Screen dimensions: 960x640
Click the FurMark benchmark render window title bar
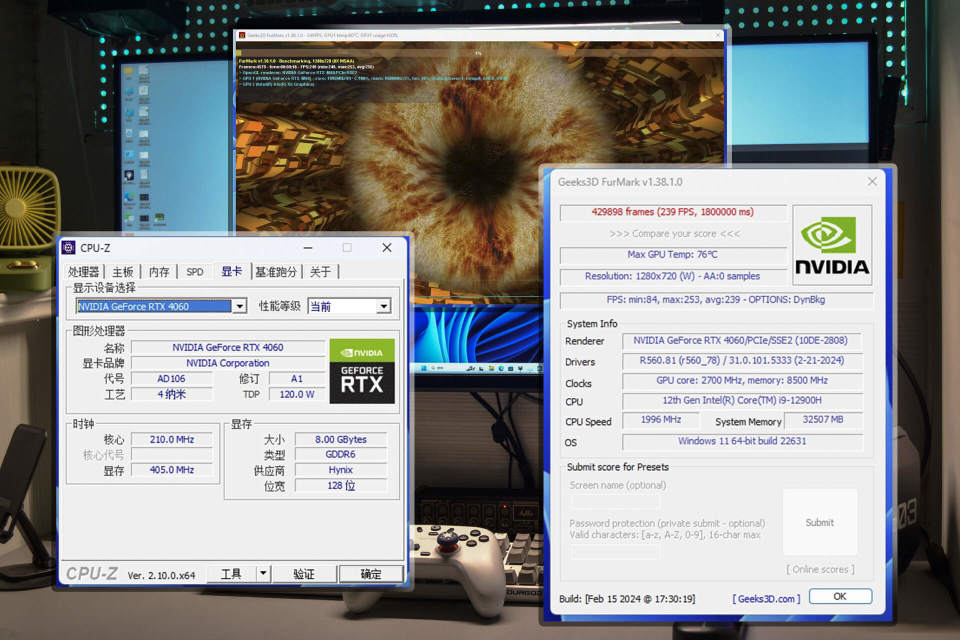pos(480,36)
